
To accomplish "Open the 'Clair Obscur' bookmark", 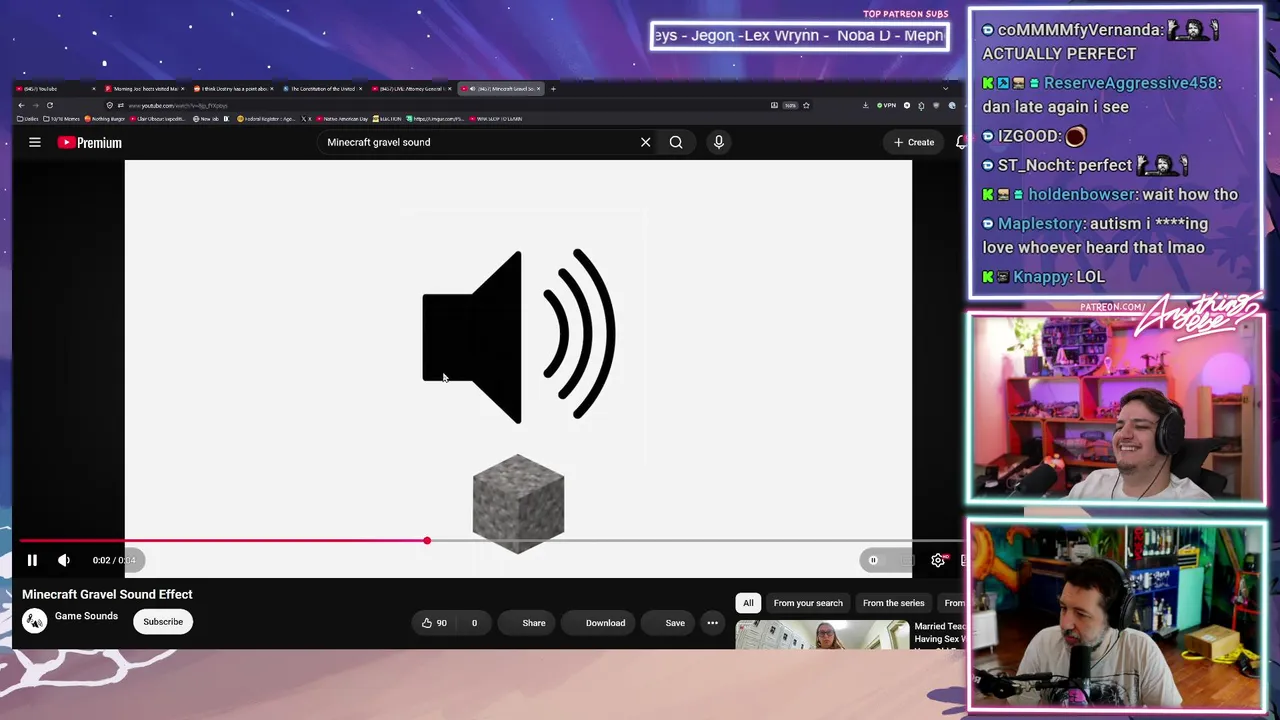I will pyautogui.click(x=158, y=119).
